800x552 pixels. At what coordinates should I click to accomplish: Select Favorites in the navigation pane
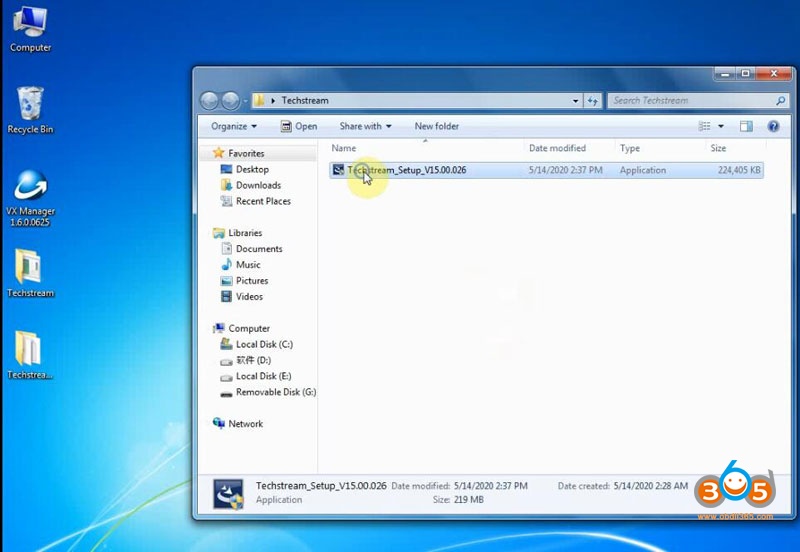click(246, 153)
